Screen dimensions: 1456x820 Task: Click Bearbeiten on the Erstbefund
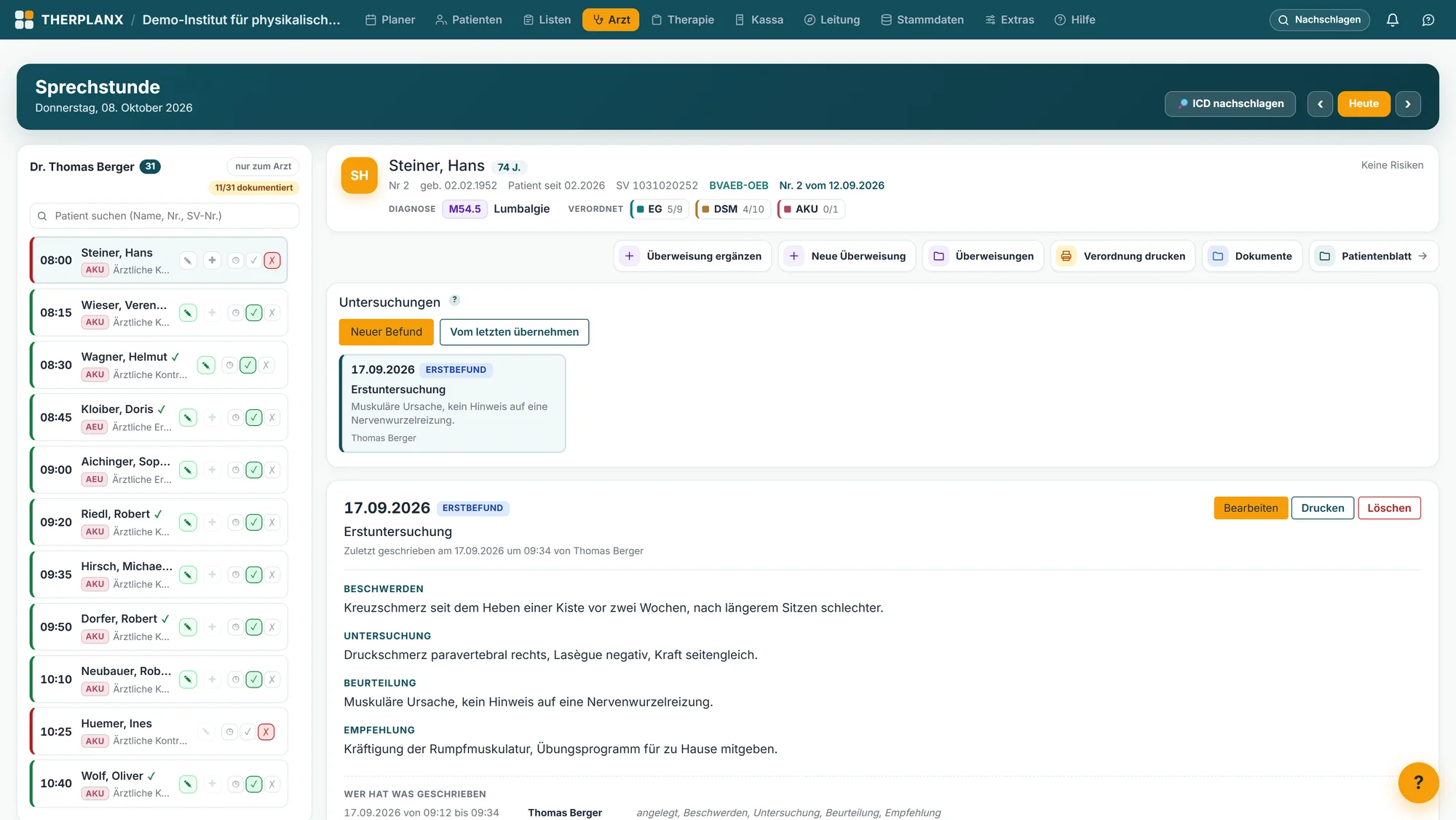[1251, 508]
